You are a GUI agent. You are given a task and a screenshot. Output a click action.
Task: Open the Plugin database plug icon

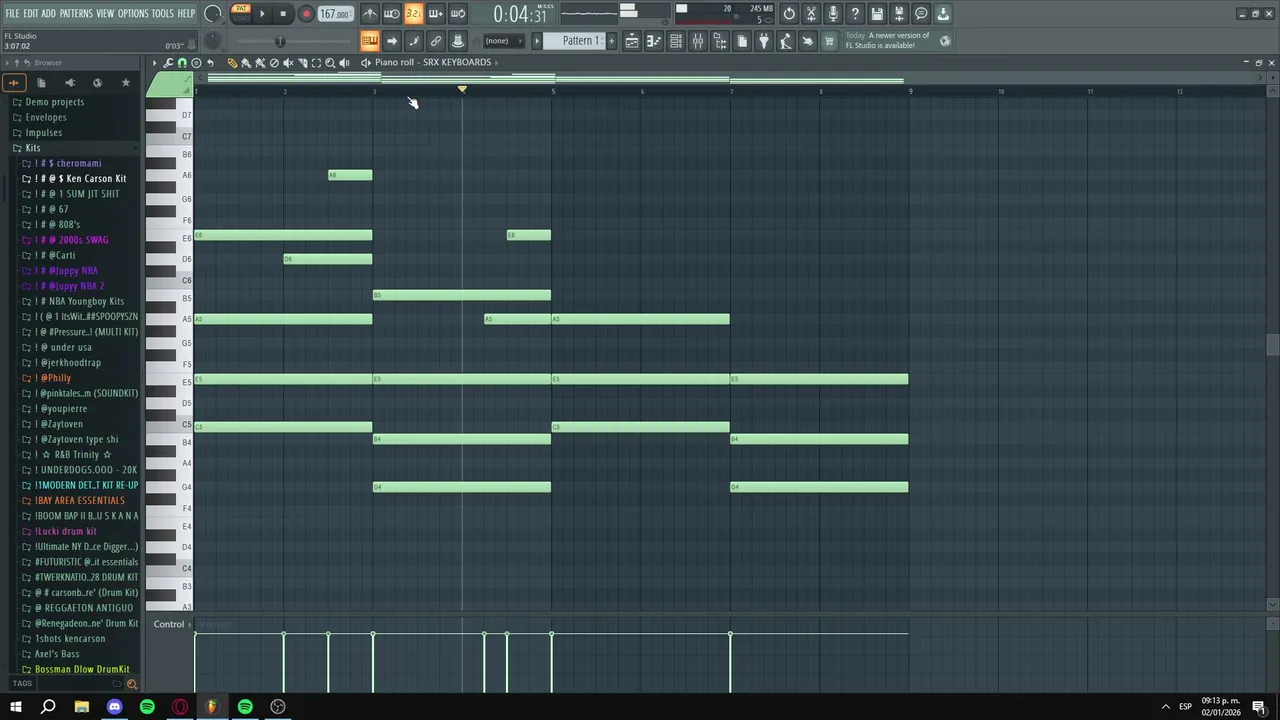click(764, 41)
